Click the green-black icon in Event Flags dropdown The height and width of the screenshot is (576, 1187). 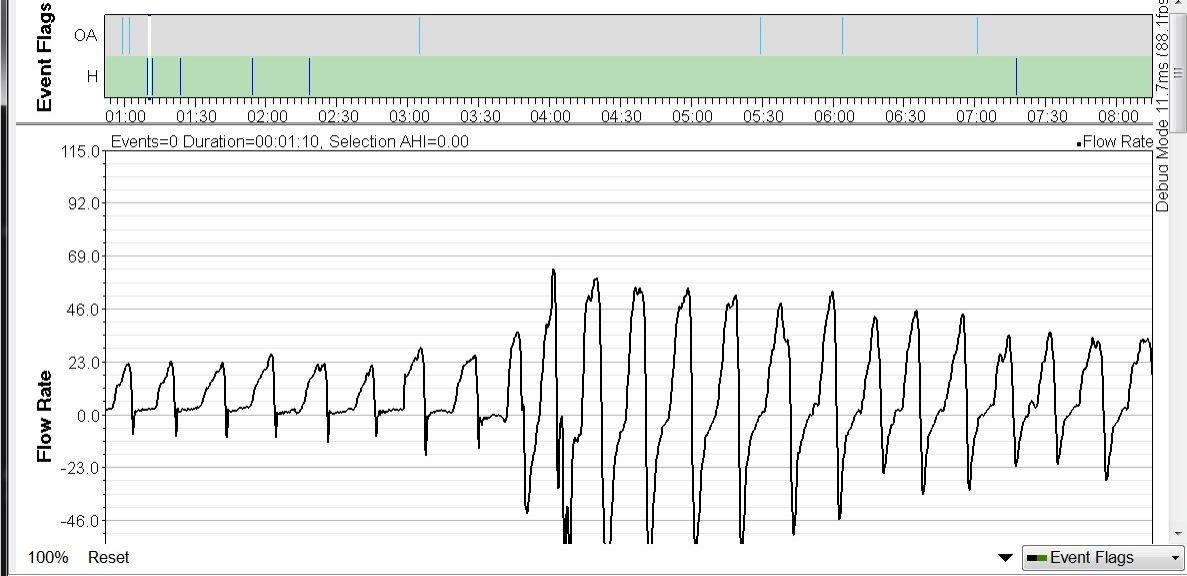pyautogui.click(x=1037, y=558)
